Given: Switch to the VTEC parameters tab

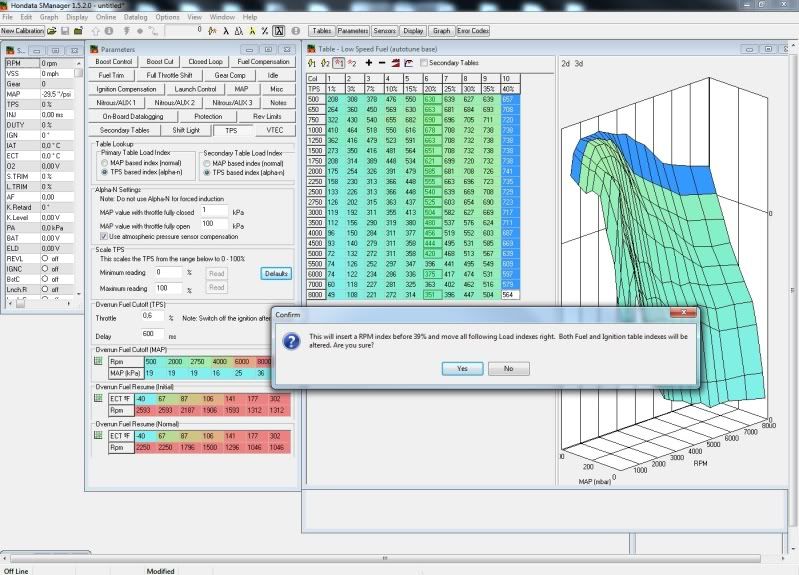Looking at the screenshot, I should pos(275,130).
